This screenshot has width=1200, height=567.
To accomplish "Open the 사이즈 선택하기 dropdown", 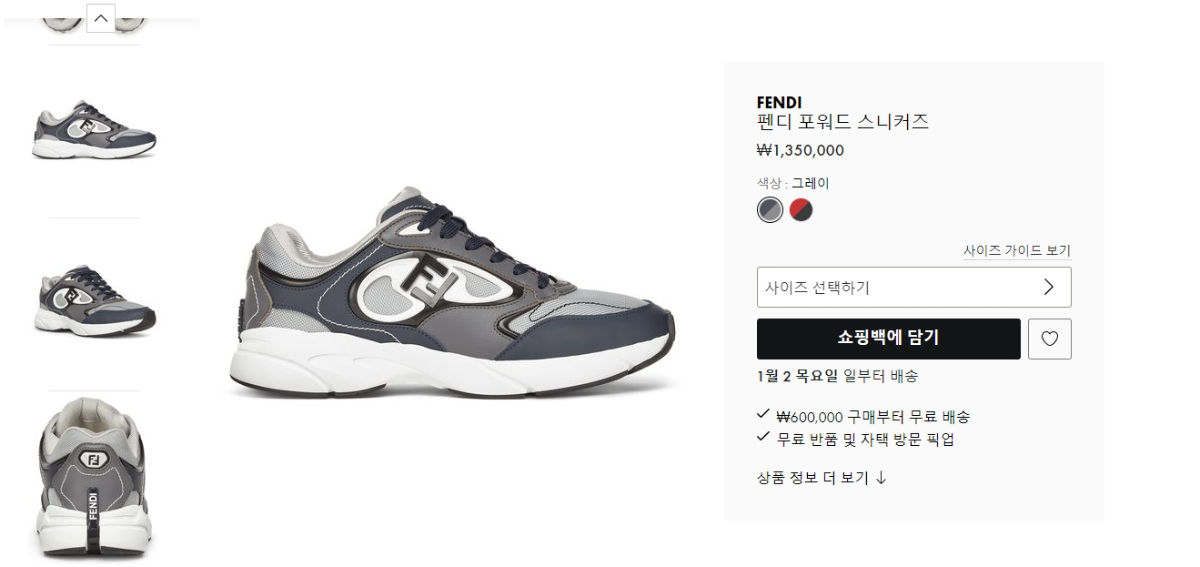I will tap(914, 287).
